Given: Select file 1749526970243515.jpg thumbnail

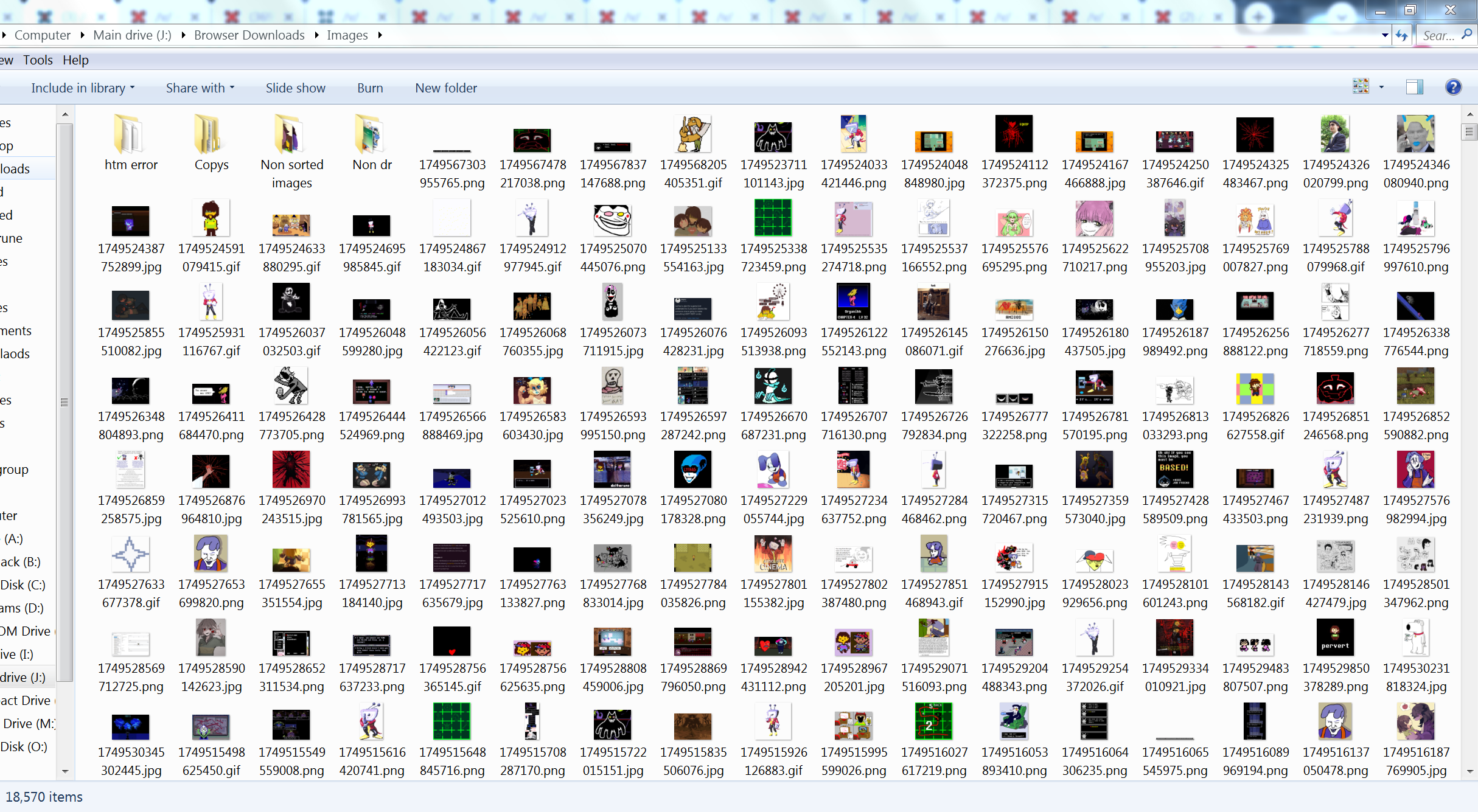Looking at the screenshot, I should 291,470.
